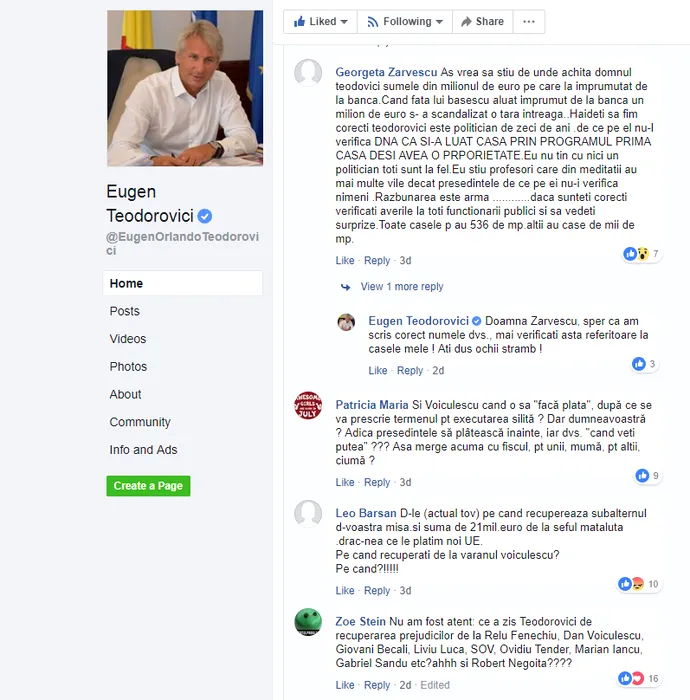Open Eugen Teodorovici's large profile photo
The width and height of the screenshot is (690, 700).
[185, 88]
